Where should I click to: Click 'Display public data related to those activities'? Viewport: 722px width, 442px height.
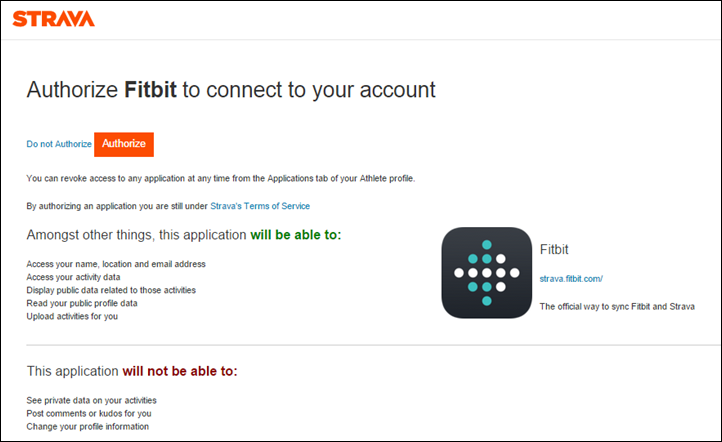click(x=111, y=290)
